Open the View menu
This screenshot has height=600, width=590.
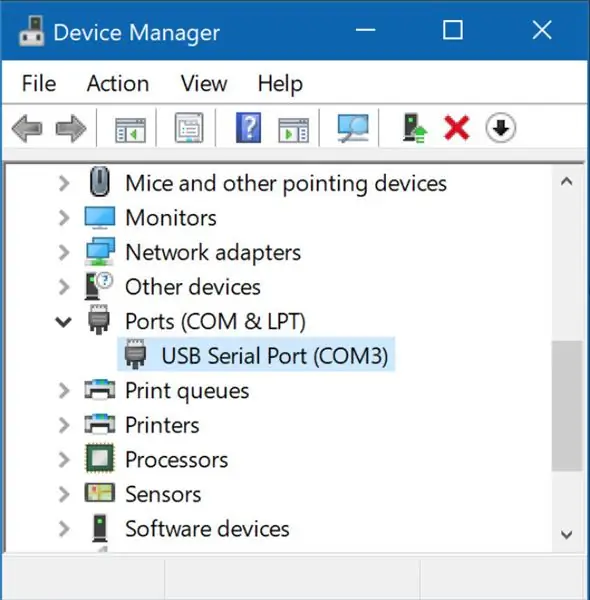(204, 83)
